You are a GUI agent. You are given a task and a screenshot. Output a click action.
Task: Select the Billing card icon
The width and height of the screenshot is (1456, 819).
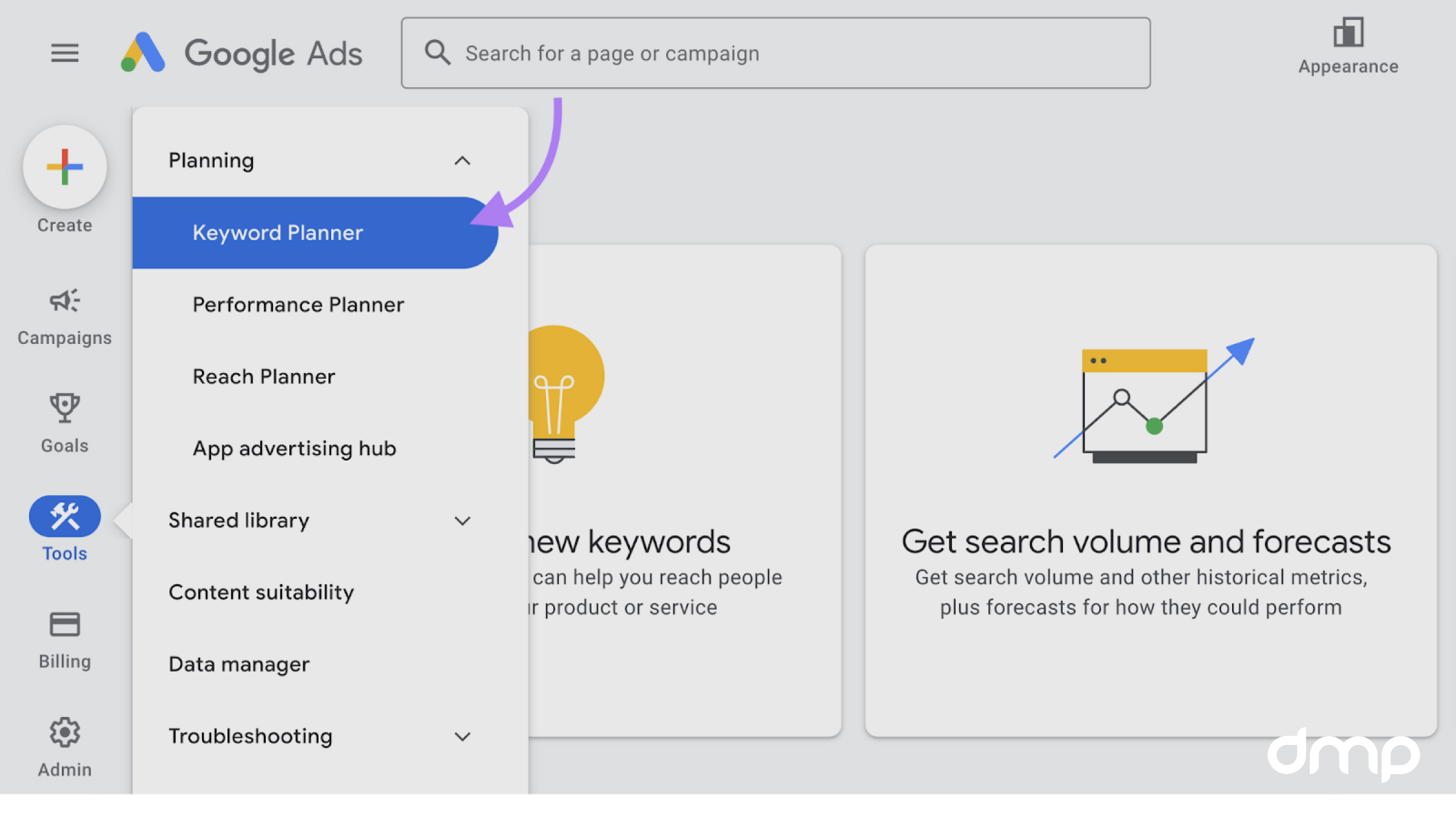tap(64, 624)
